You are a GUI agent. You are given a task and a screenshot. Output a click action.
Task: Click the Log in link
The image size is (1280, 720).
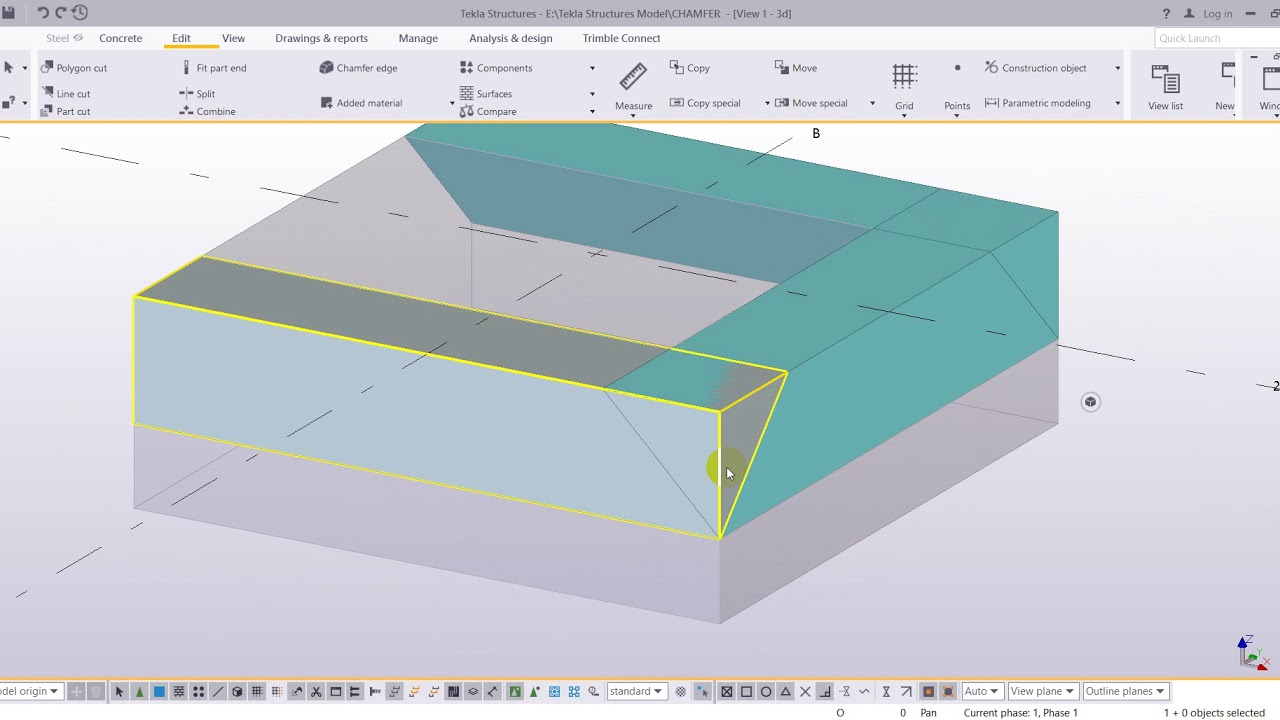click(1218, 14)
